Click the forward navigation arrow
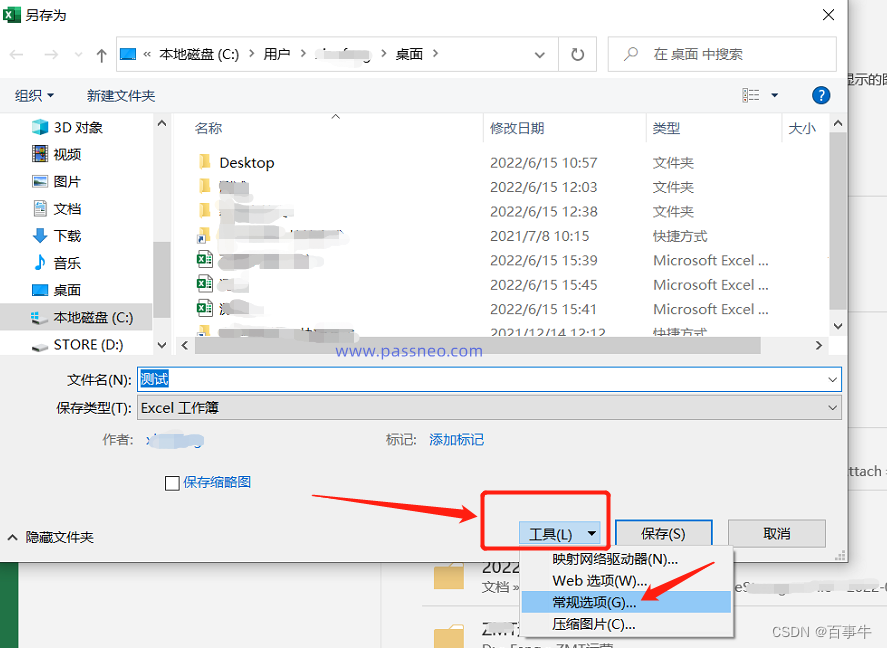 point(51,55)
